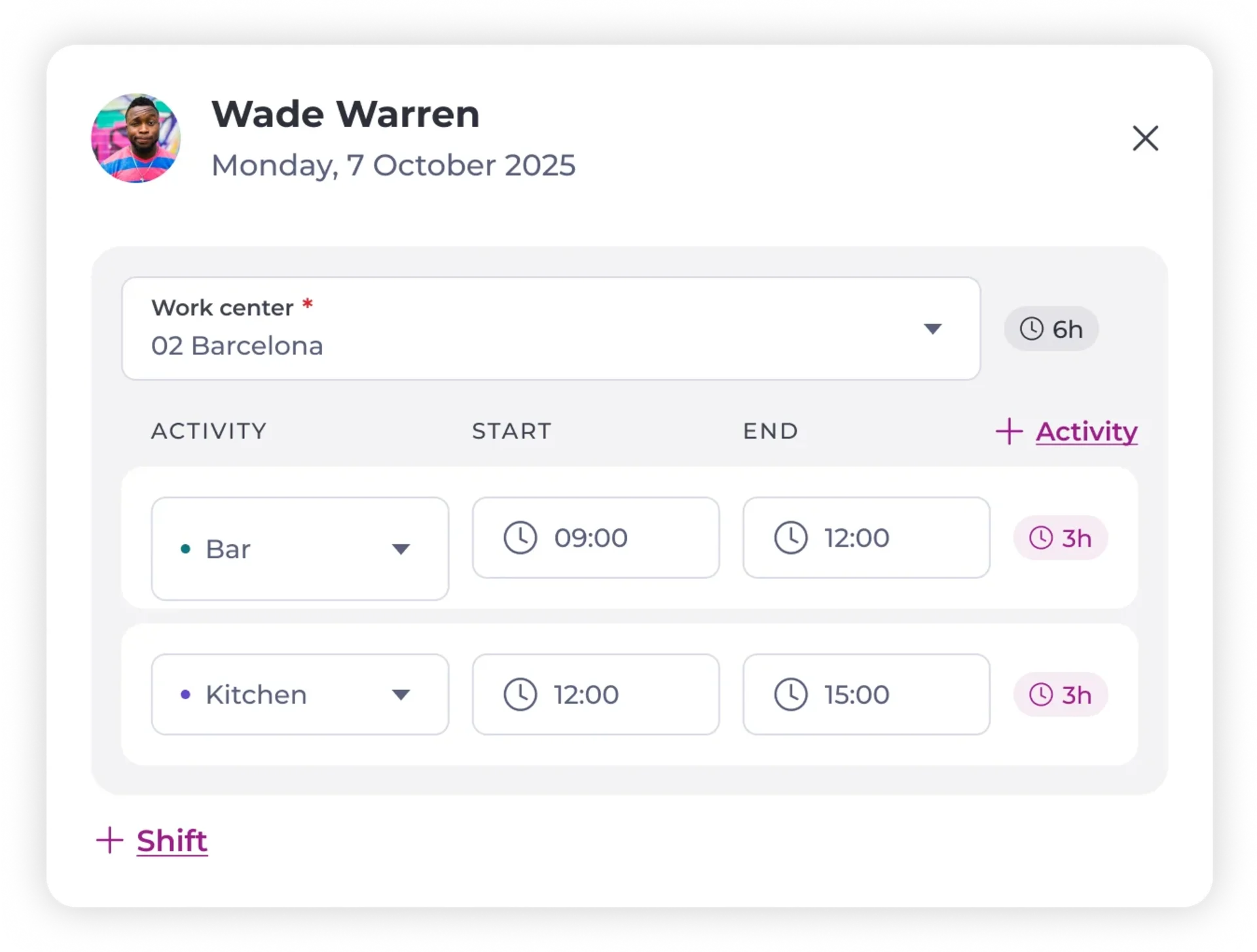Screen dimensions: 1257x952
Task: Click the 6h total hours badge
Action: (x=1051, y=329)
